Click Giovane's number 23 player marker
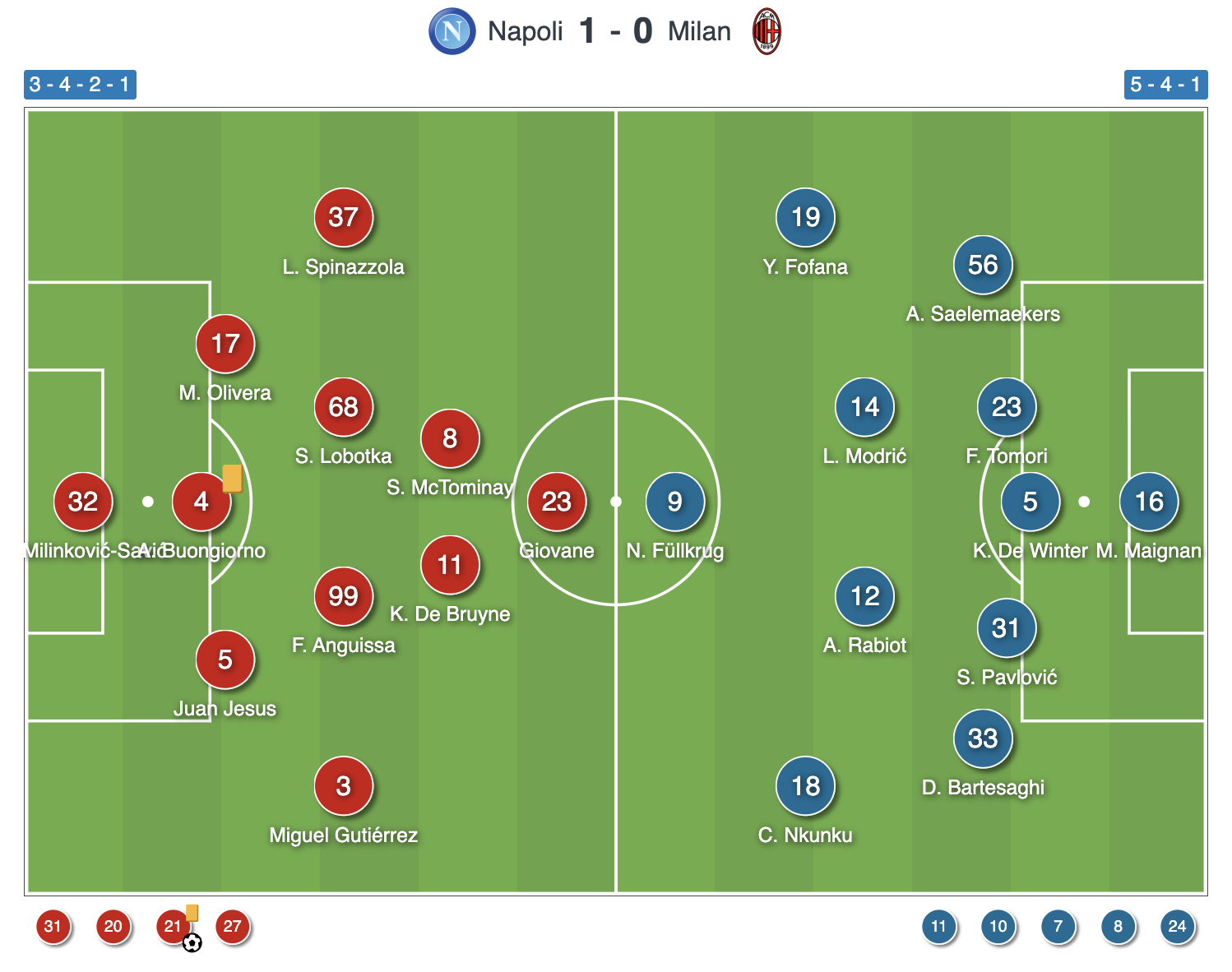The height and width of the screenshot is (972, 1232). [x=557, y=502]
